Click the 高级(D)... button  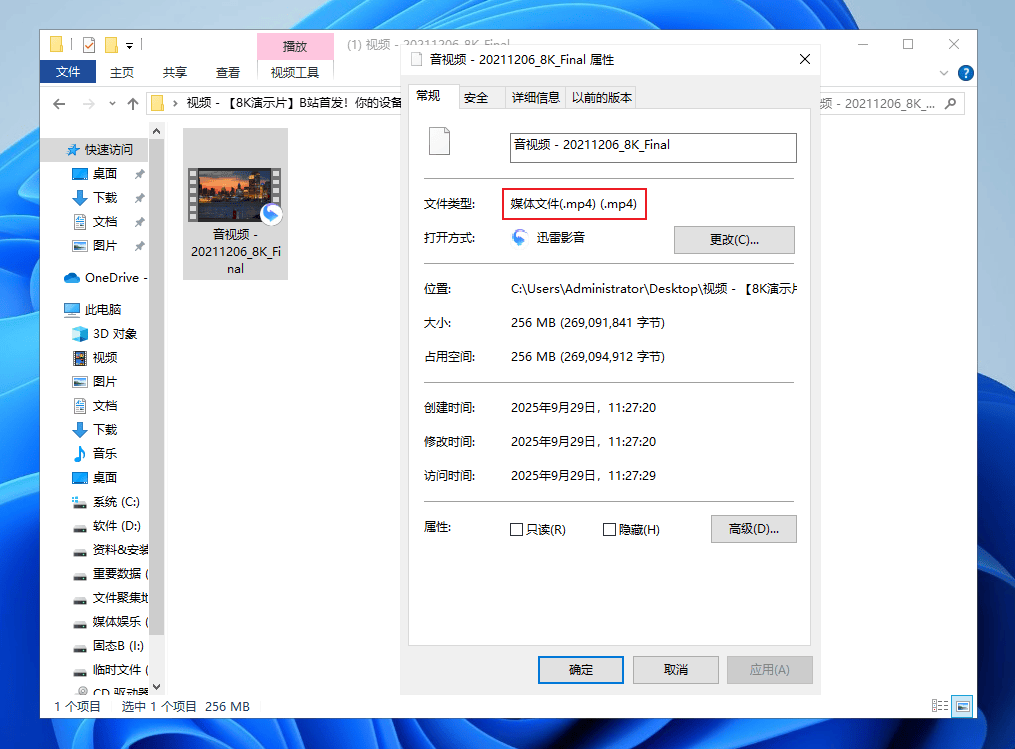tap(753, 529)
